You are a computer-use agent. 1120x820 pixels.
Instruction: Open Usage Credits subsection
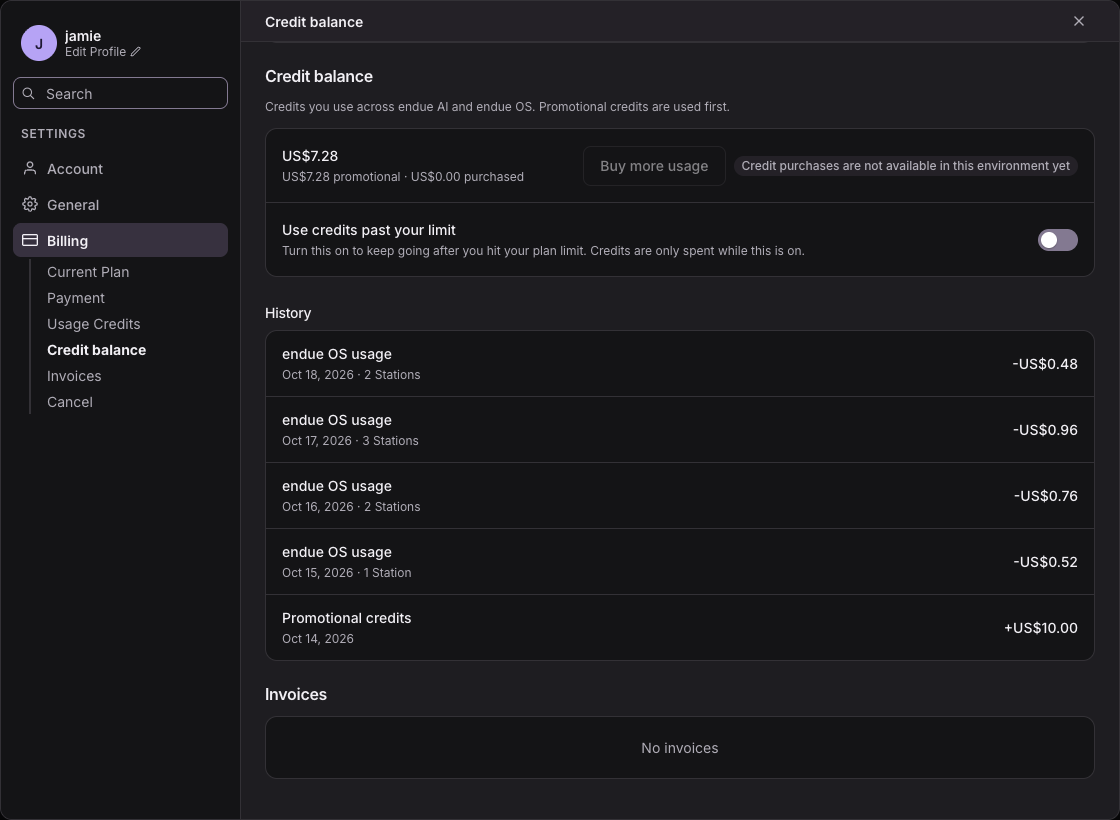coord(94,324)
